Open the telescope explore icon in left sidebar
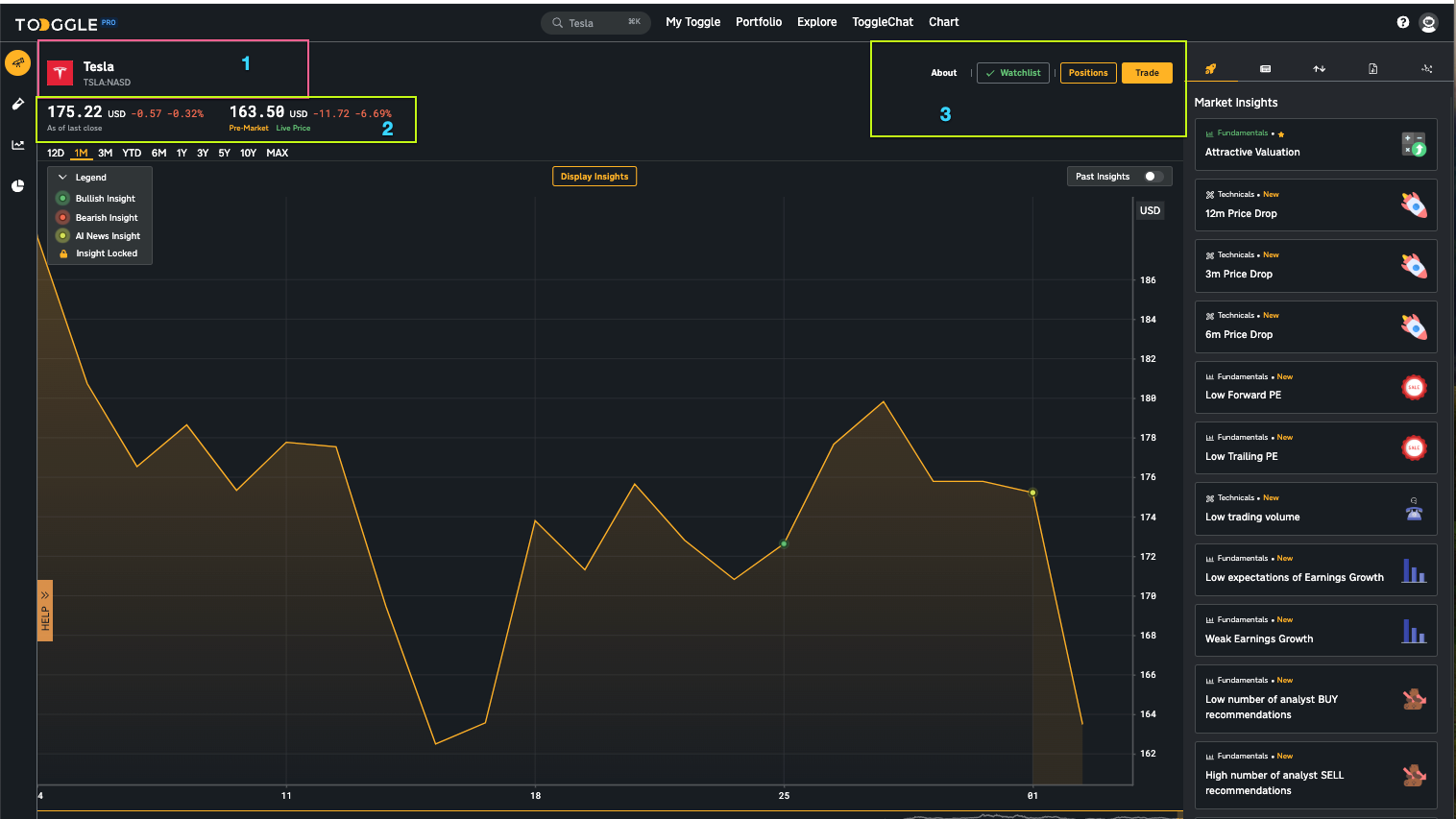This screenshot has width=1456, height=819. (x=17, y=62)
